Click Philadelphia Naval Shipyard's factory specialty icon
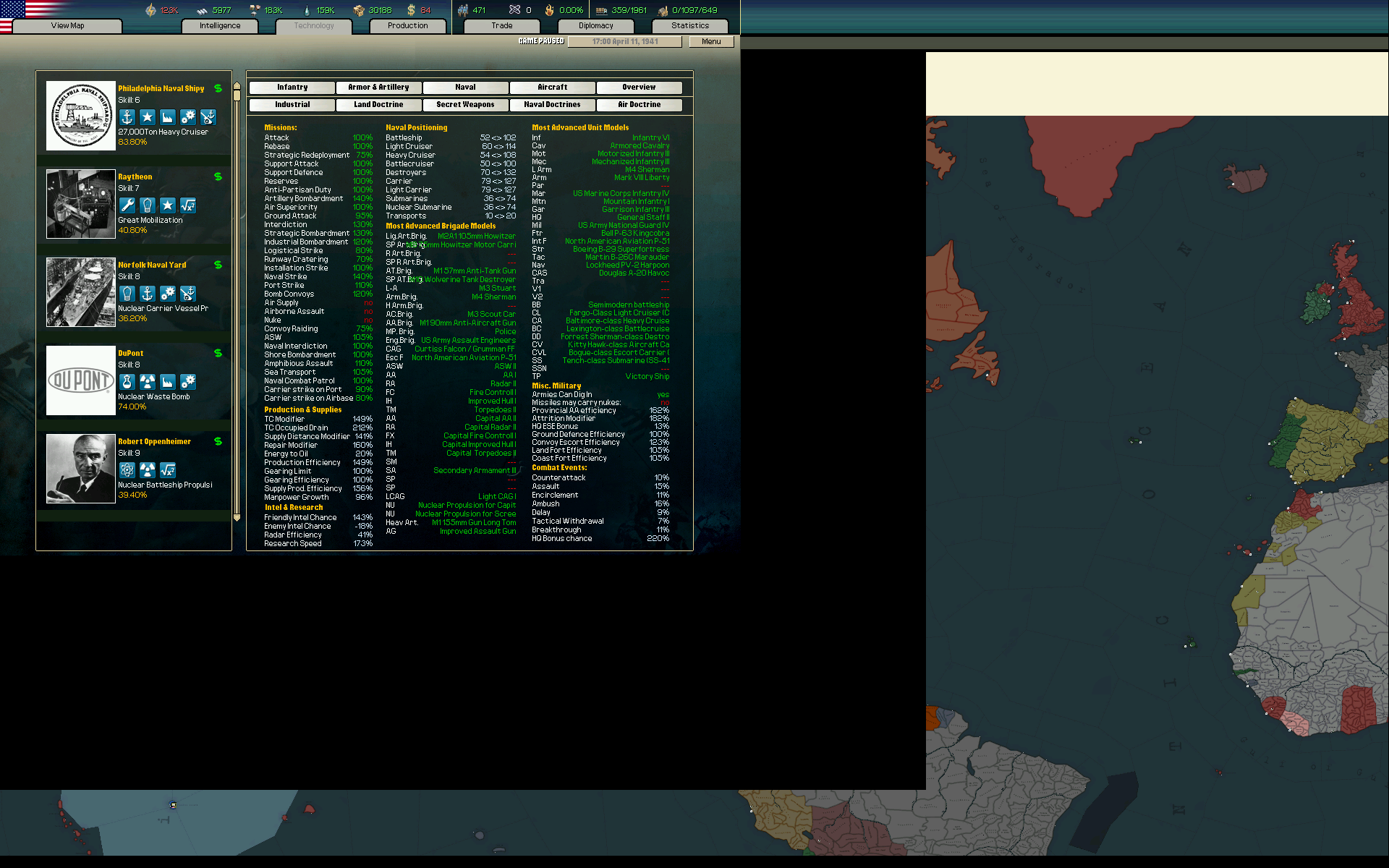The height and width of the screenshot is (868, 1389). (x=168, y=117)
